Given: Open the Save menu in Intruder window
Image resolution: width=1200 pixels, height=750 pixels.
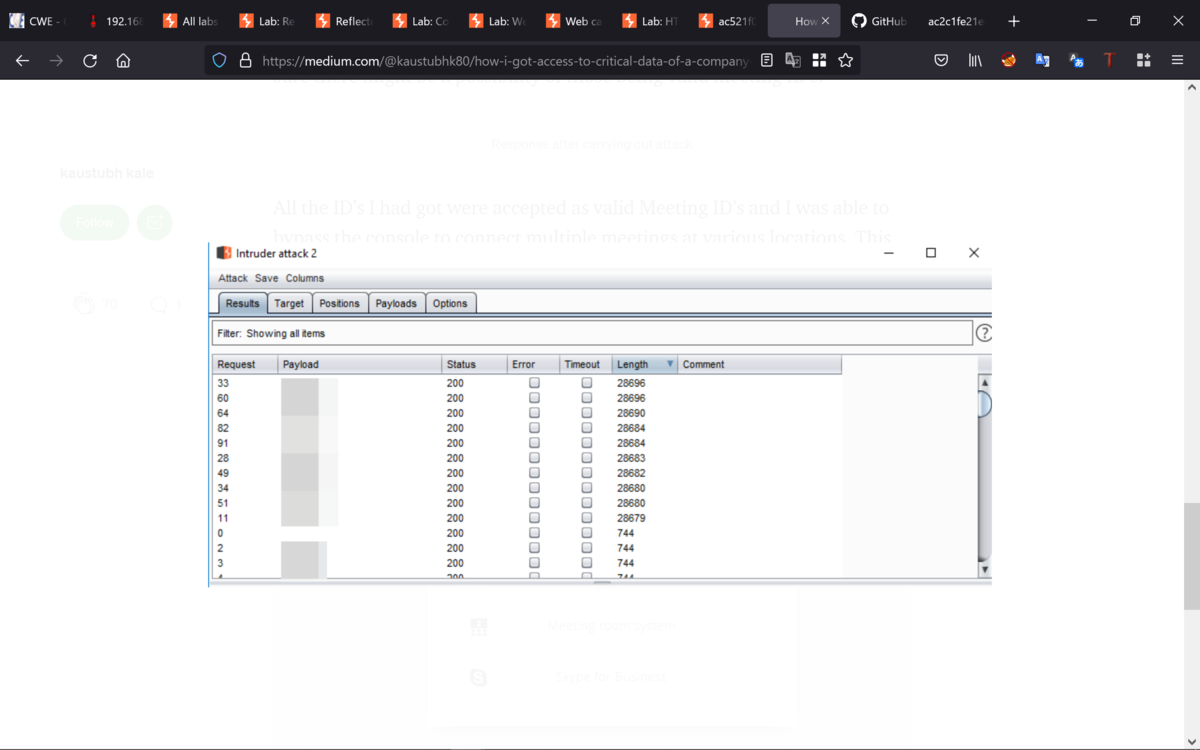Looking at the screenshot, I should [266, 278].
